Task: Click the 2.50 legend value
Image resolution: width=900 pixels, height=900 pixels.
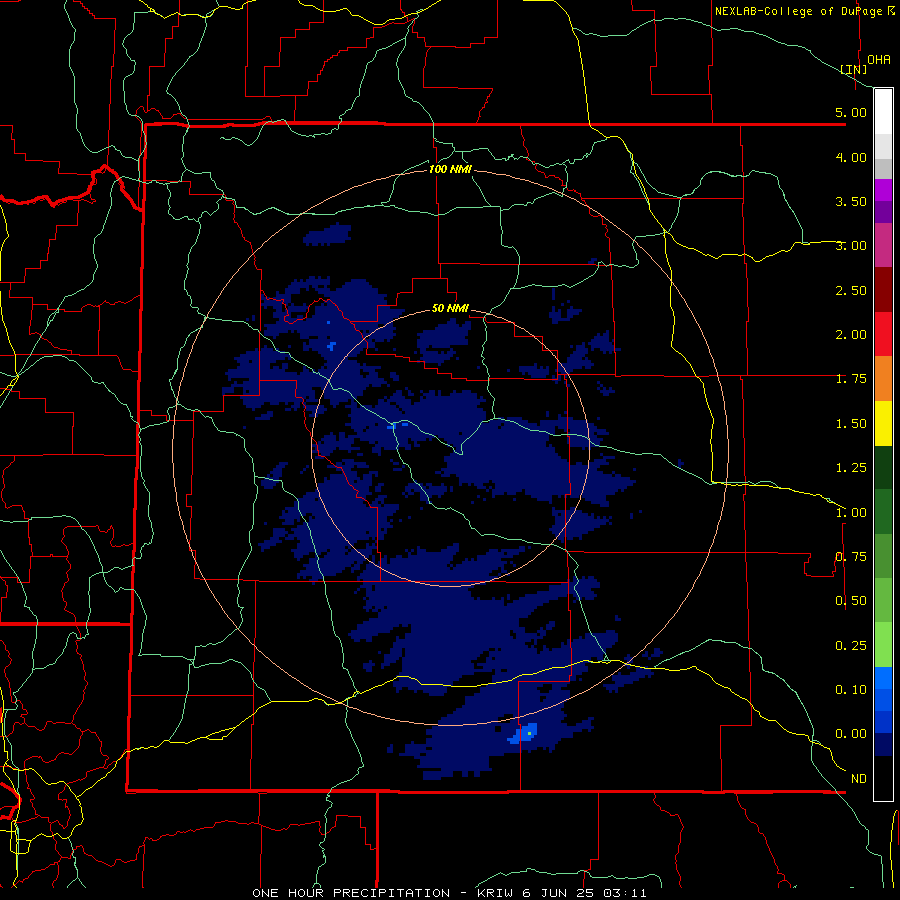Action: (851, 290)
